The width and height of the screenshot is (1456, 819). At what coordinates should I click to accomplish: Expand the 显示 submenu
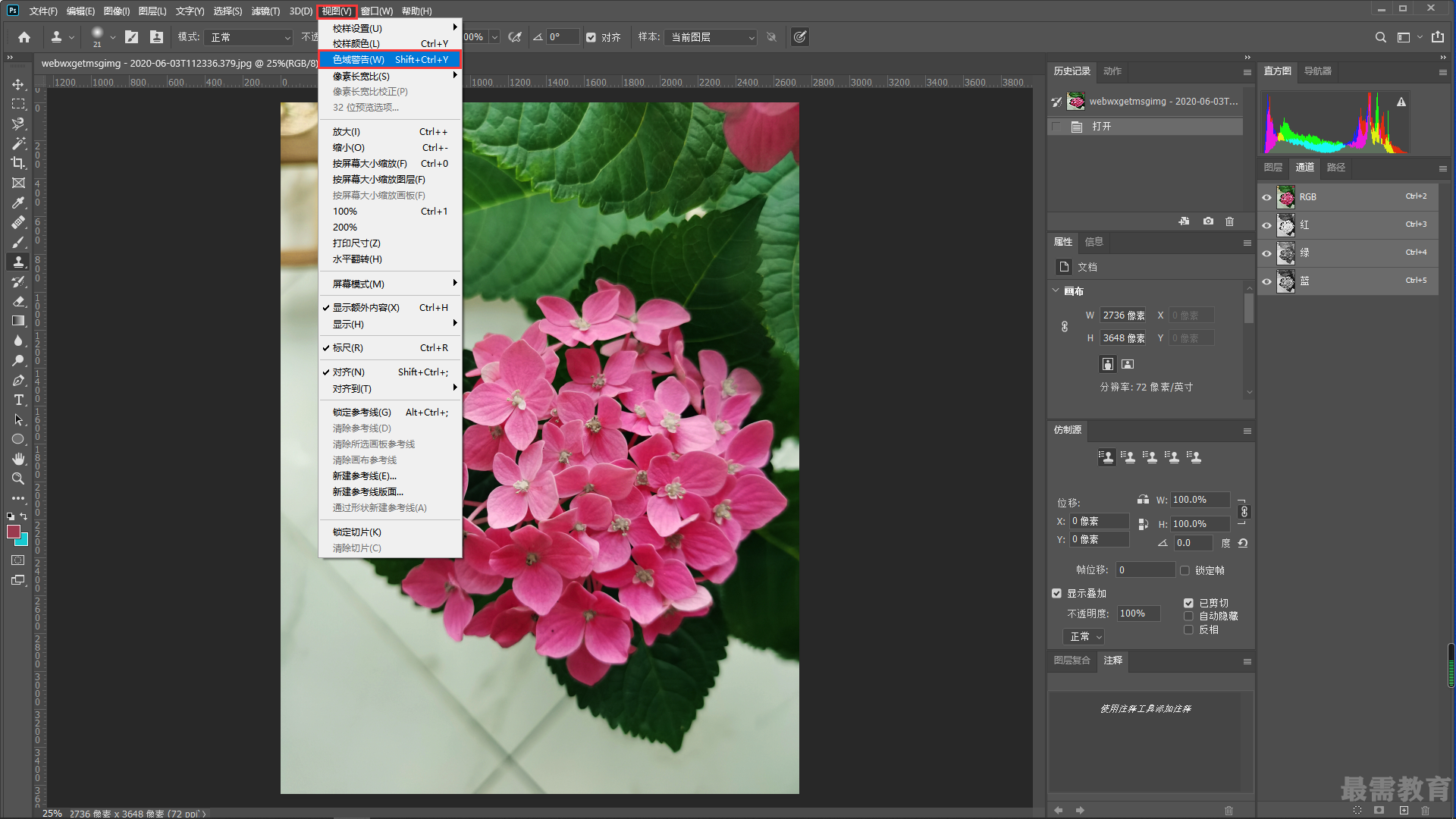click(x=390, y=324)
